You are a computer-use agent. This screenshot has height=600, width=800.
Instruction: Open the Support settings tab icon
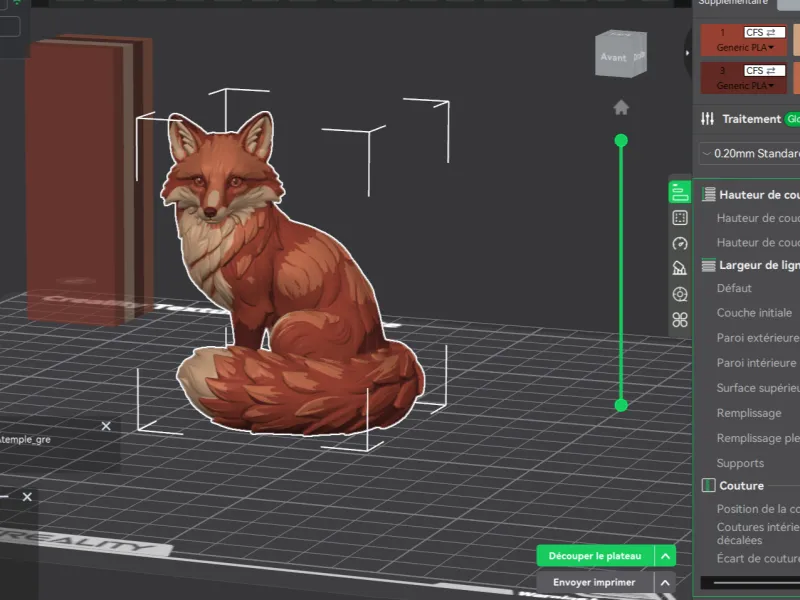pyautogui.click(x=680, y=268)
